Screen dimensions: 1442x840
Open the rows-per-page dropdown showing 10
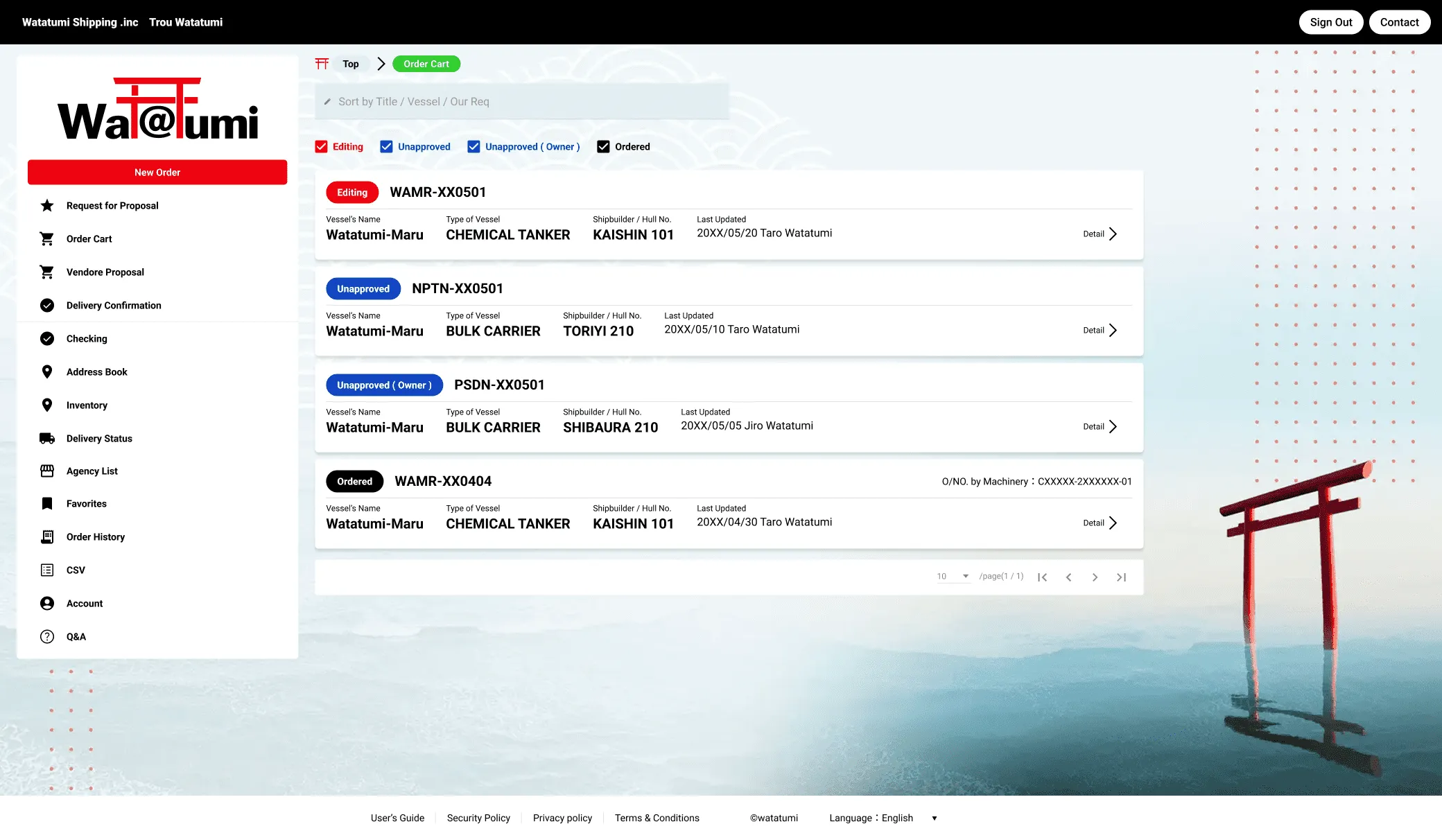(x=953, y=577)
